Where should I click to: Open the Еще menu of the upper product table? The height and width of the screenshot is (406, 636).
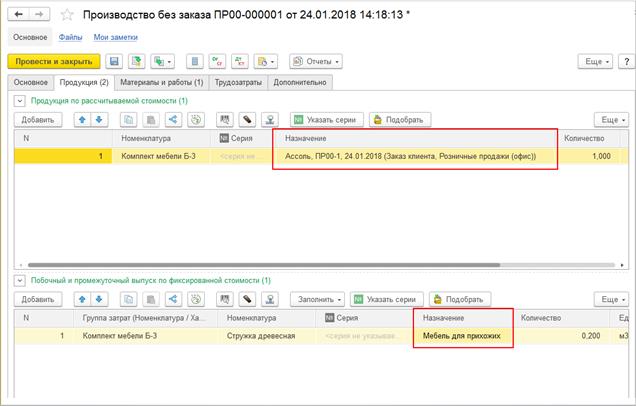(611, 120)
